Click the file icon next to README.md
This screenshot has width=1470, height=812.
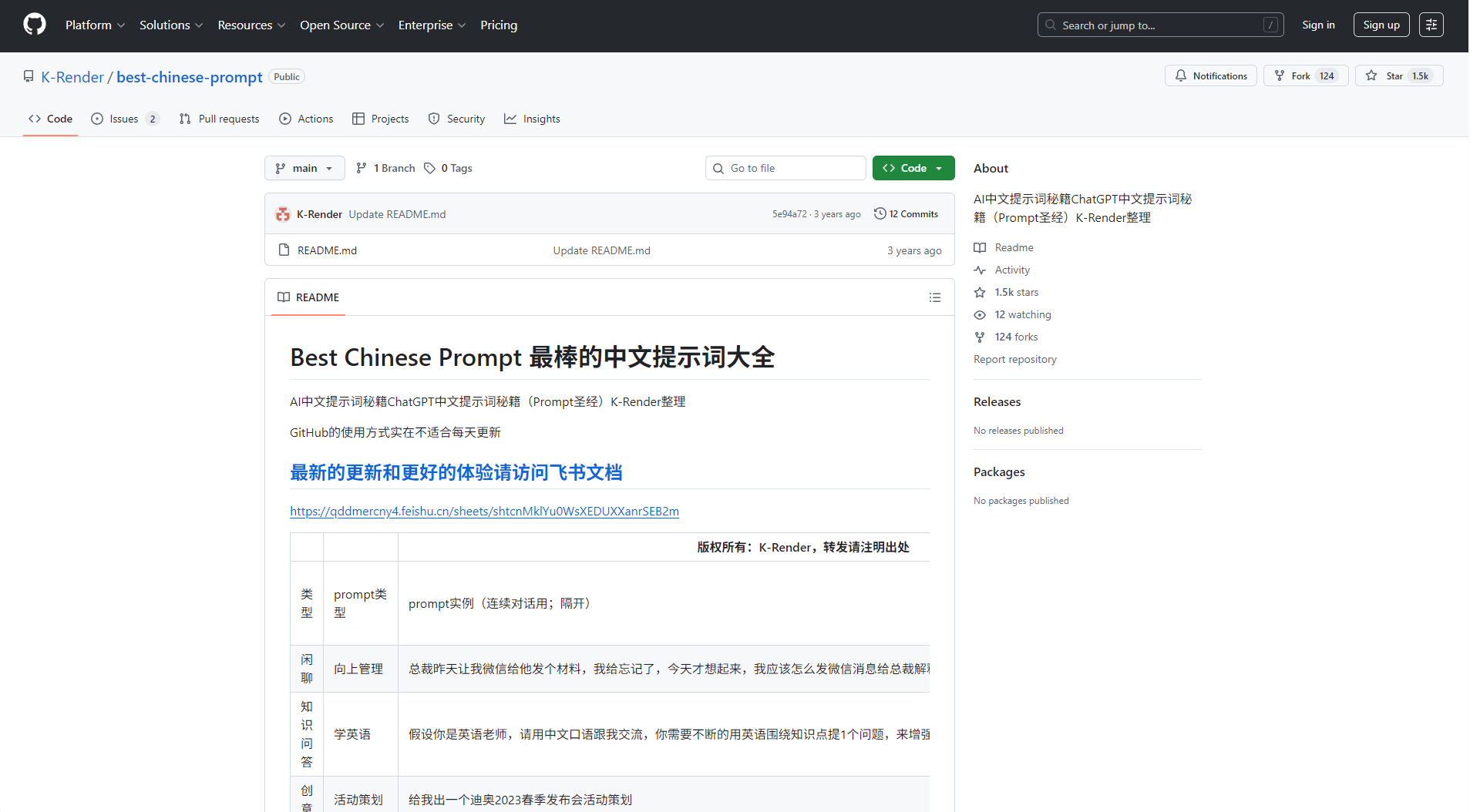point(283,250)
